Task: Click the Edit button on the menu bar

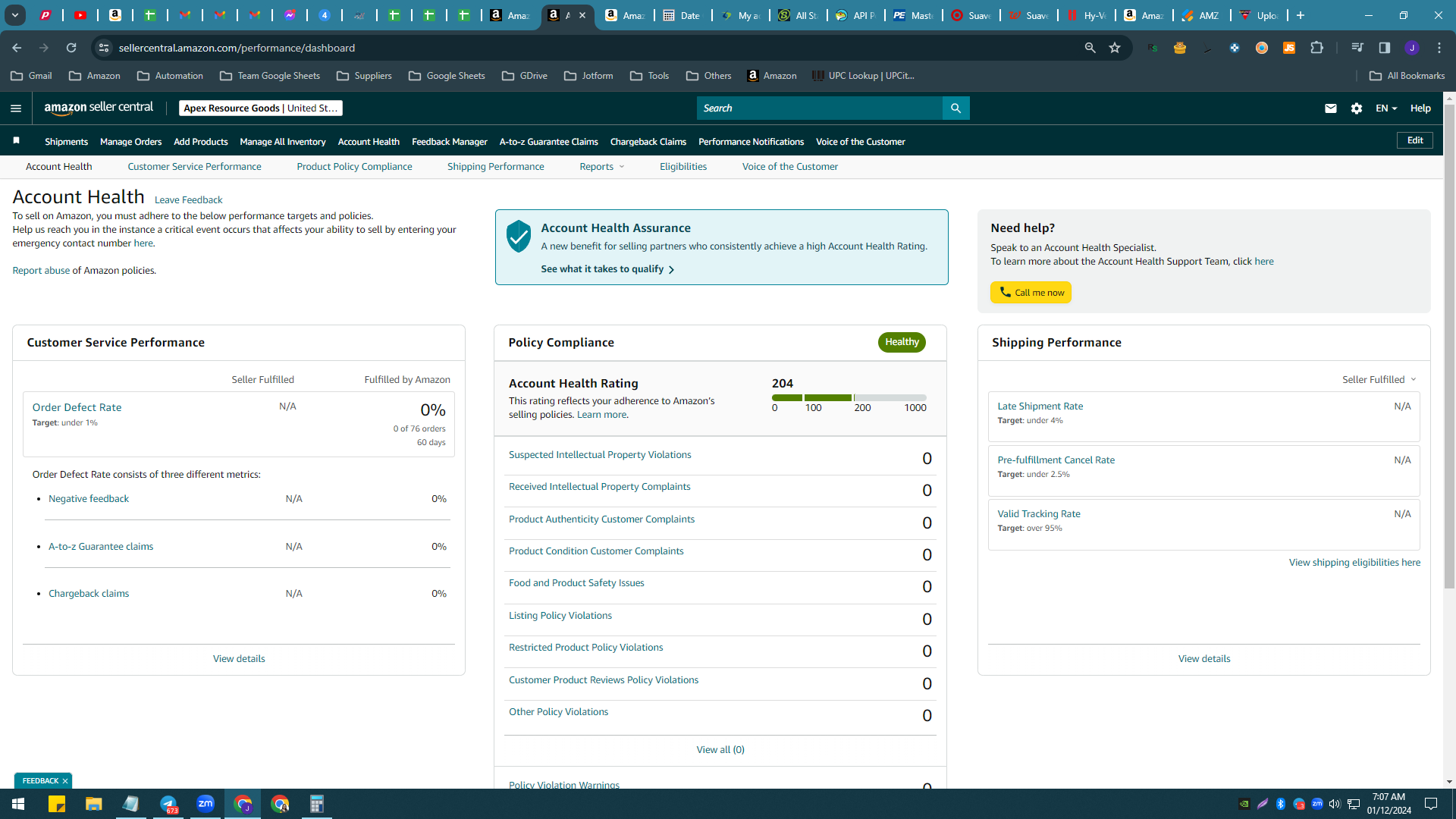Action: click(1415, 140)
